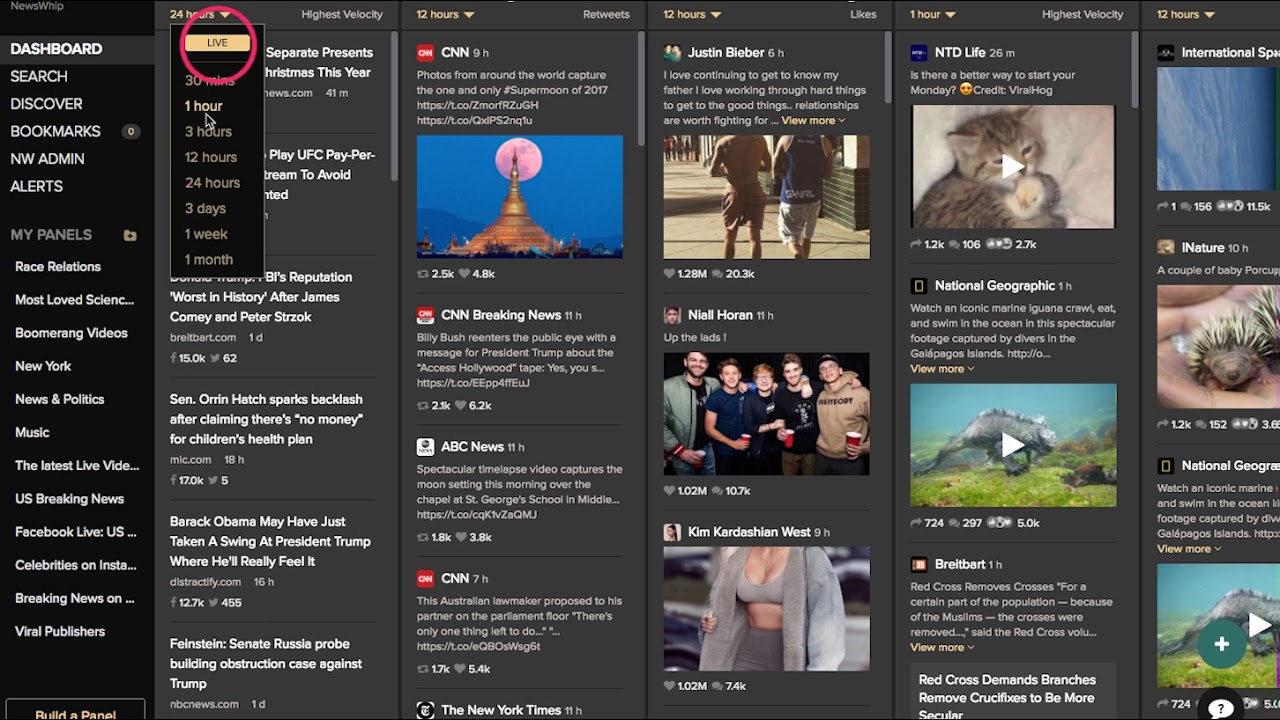Open Race Relations panel
The width and height of the screenshot is (1280, 720).
click(x=58, y=267)
